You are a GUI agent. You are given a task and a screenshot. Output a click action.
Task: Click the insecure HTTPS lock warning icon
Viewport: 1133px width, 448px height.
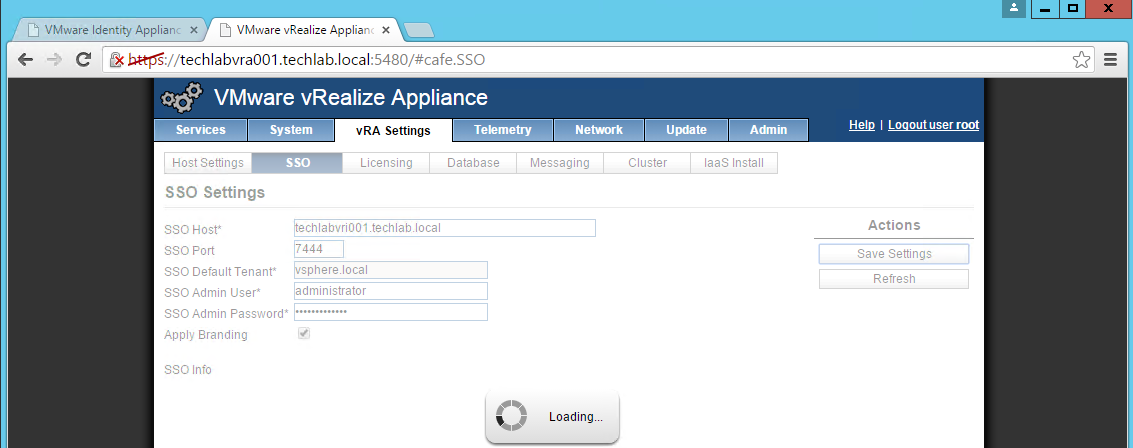point(117,60)
